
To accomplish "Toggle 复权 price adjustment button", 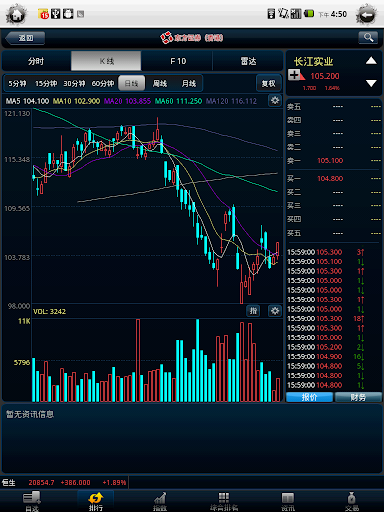I will coord(269,83).
